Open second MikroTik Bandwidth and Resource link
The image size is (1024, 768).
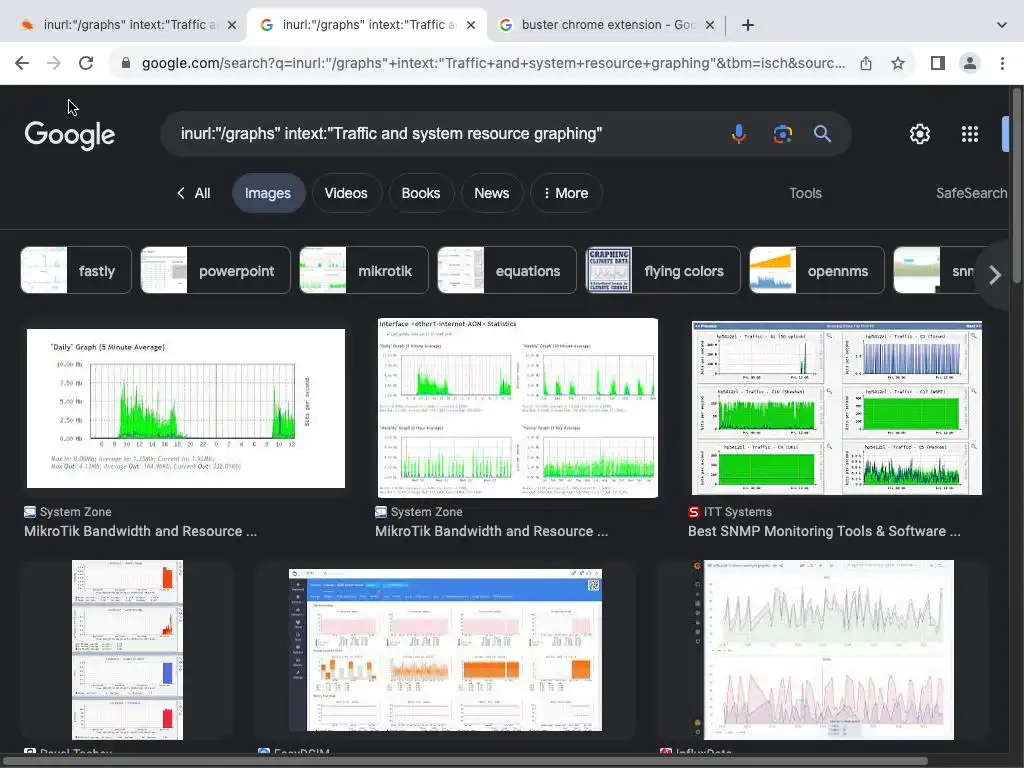[x=491, y=532]
